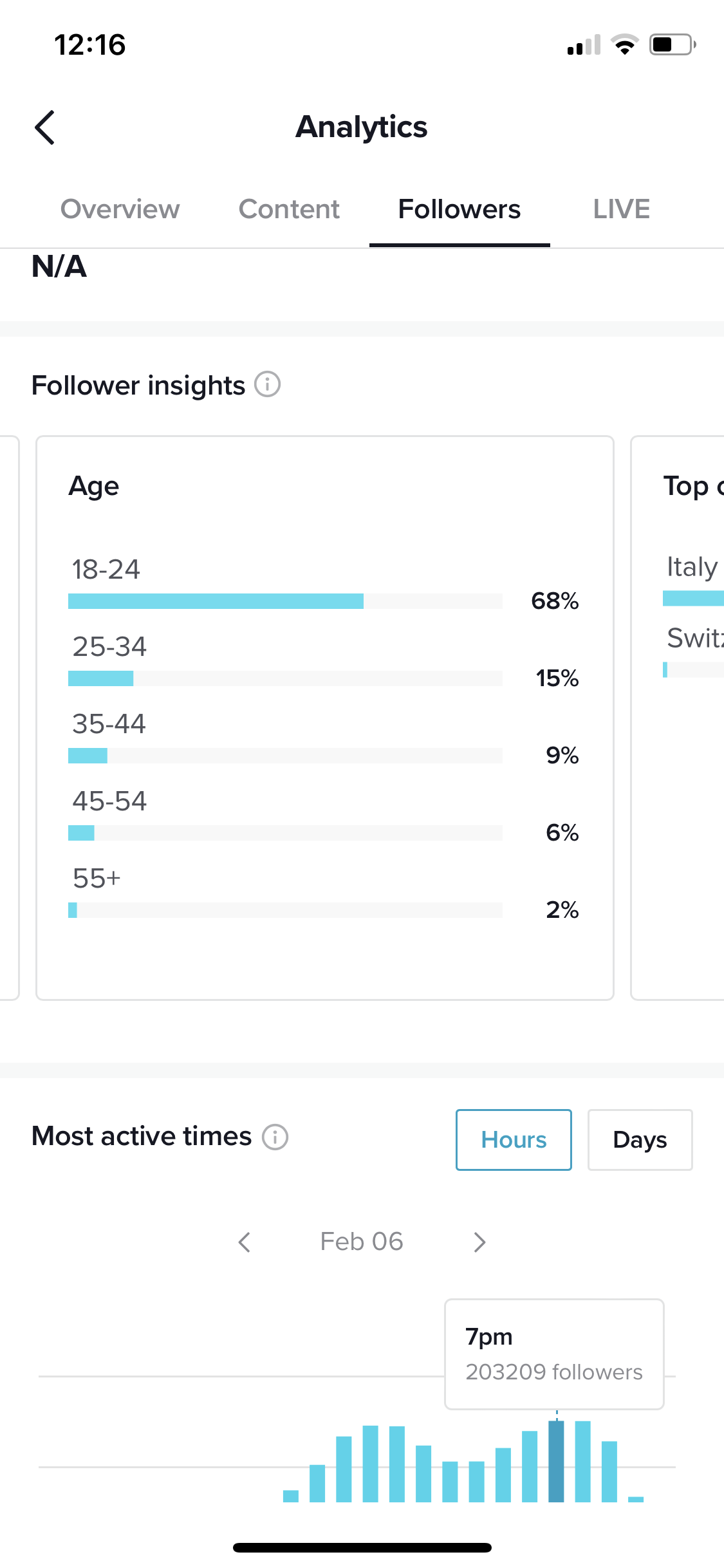Tap the 7pm followers tooltip
Viewport: 724px width, 1568px height.
(x=554, y=1354)
